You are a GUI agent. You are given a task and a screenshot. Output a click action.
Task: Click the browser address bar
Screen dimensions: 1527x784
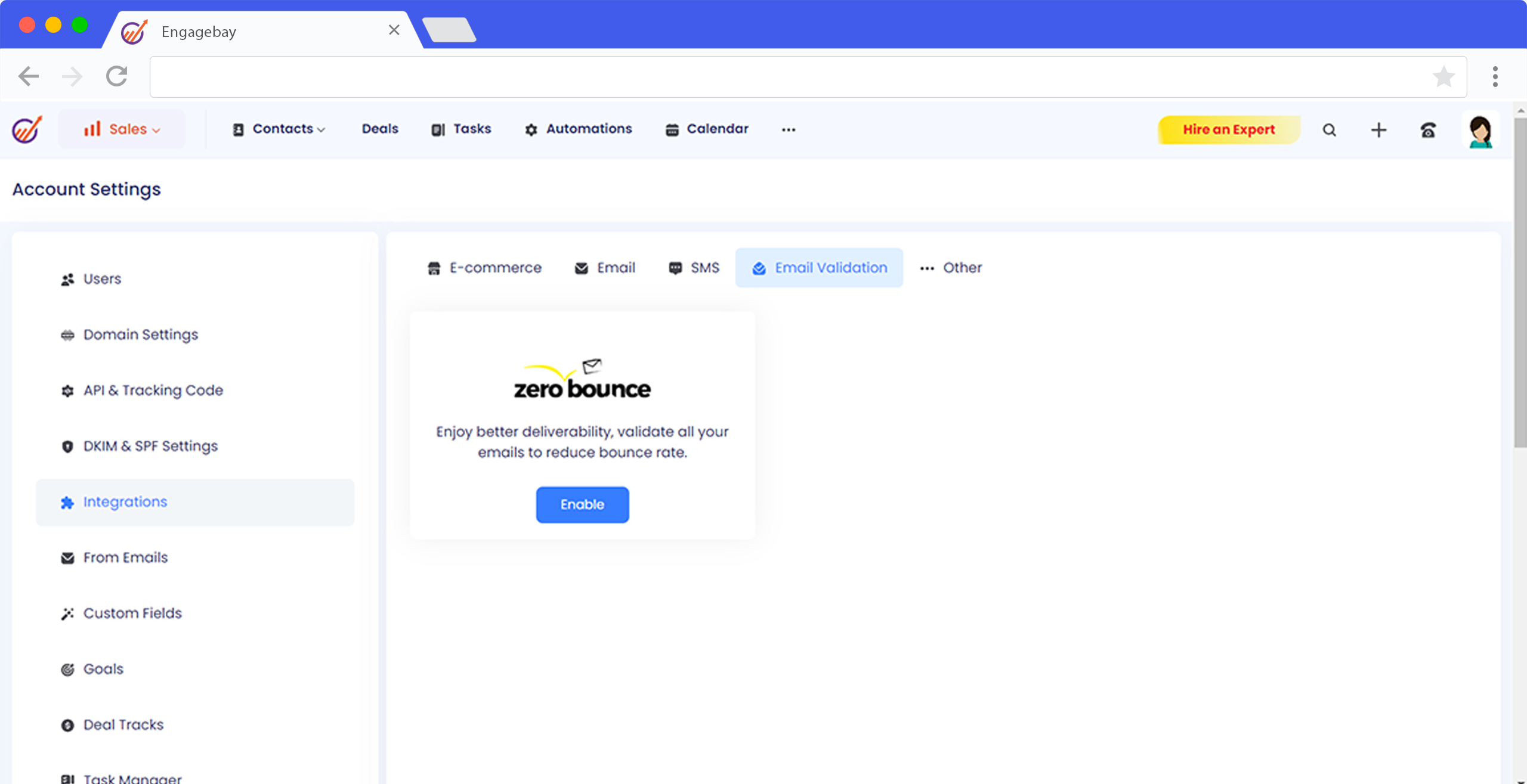point(787,77)
